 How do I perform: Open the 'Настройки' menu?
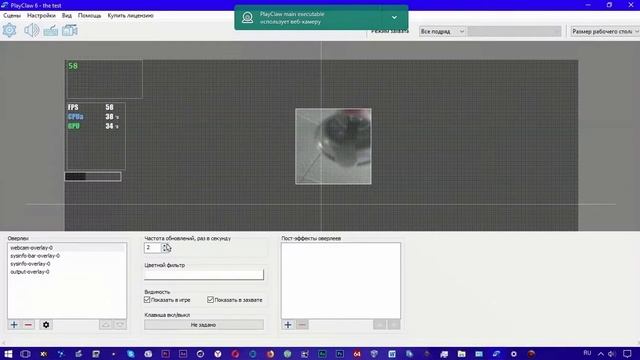41,16
